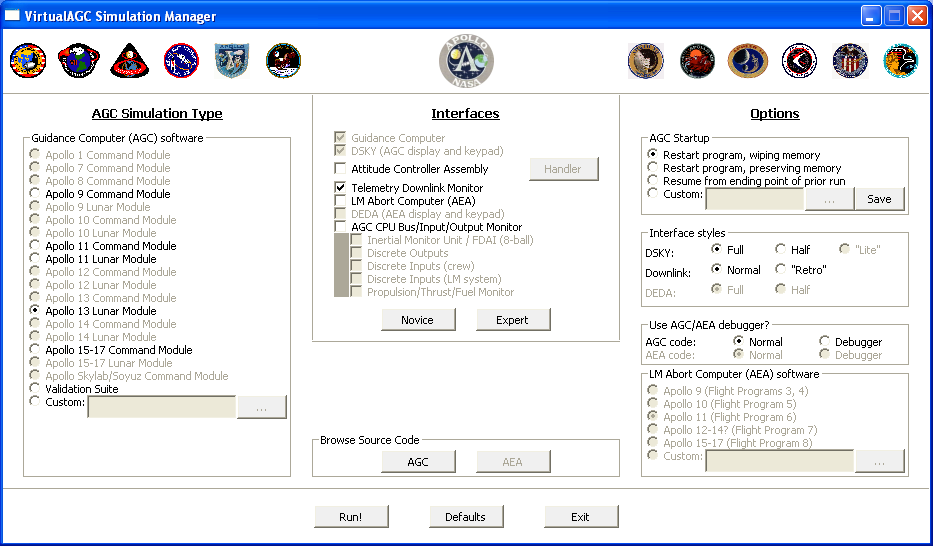
Task: Click "Apollo Skylab/Soyuz Command Module" label
Action: click(137, 376)
